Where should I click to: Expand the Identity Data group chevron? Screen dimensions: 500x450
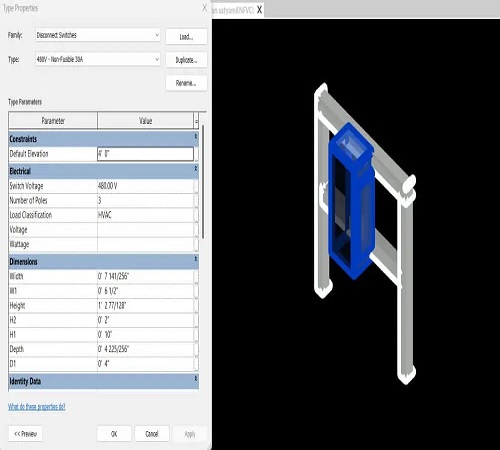point(196,379)
